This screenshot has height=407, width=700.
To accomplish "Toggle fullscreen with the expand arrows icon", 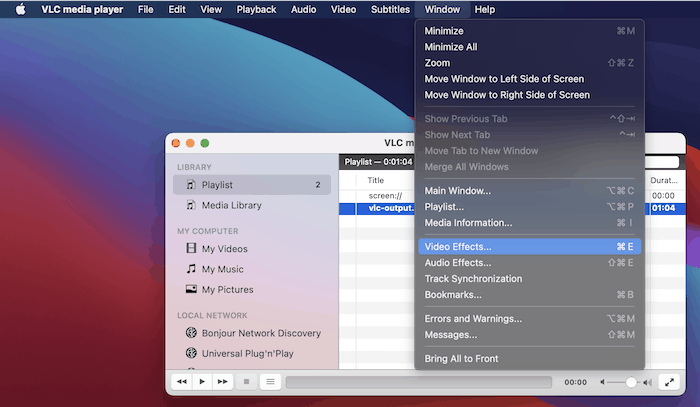I will (668, 381).
